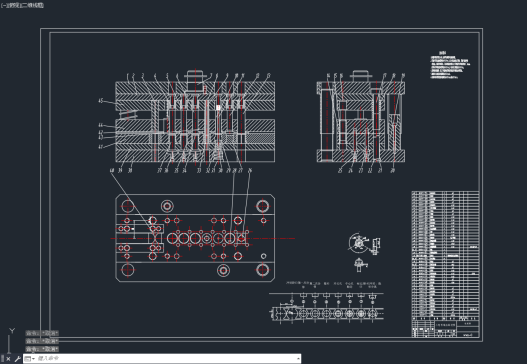Close the command line with the X icon
The width and height of the screenshot is (527, 364).
[8, 359]
